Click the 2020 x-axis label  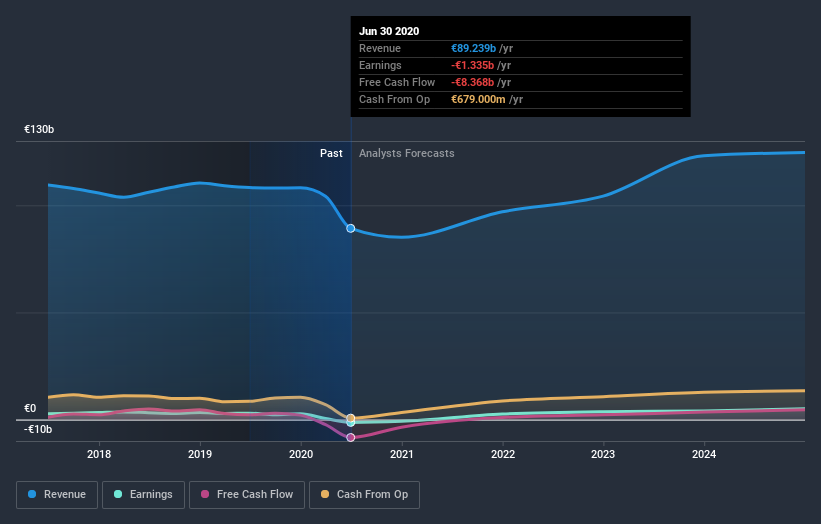click(x=301, y=454)
